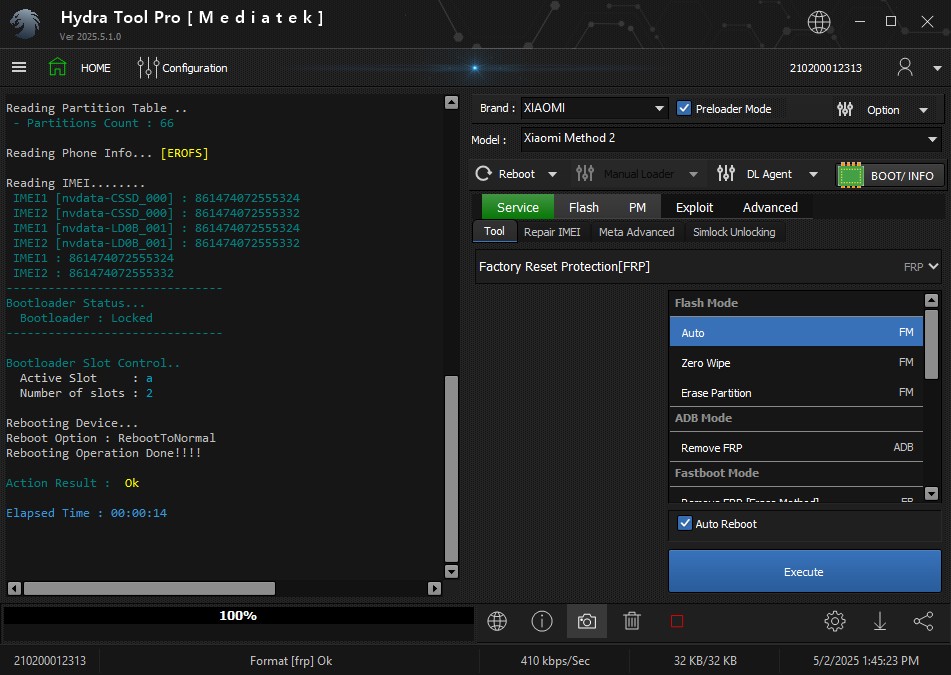Click '410 kbps/Sec' status entry
Viewport: 951px width, 675px height.
pos(555,660)
